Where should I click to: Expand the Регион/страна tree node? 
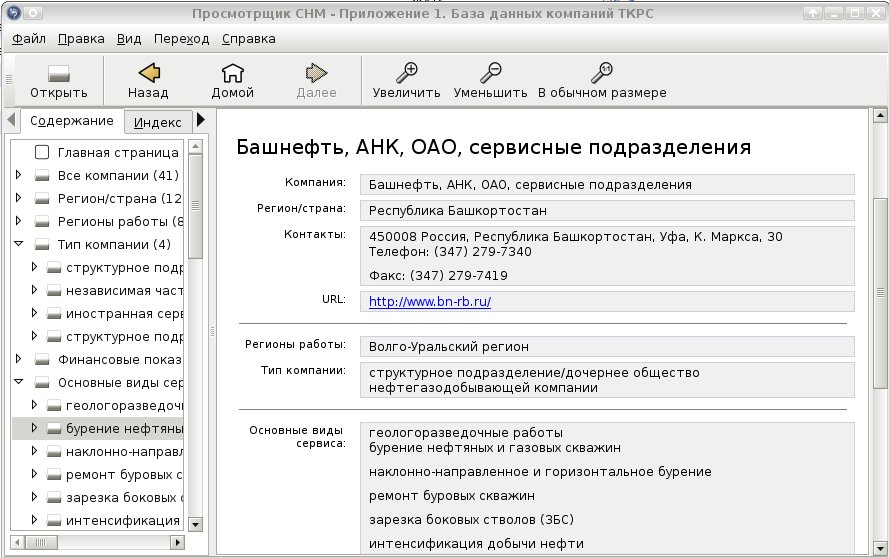coord(18,198)
